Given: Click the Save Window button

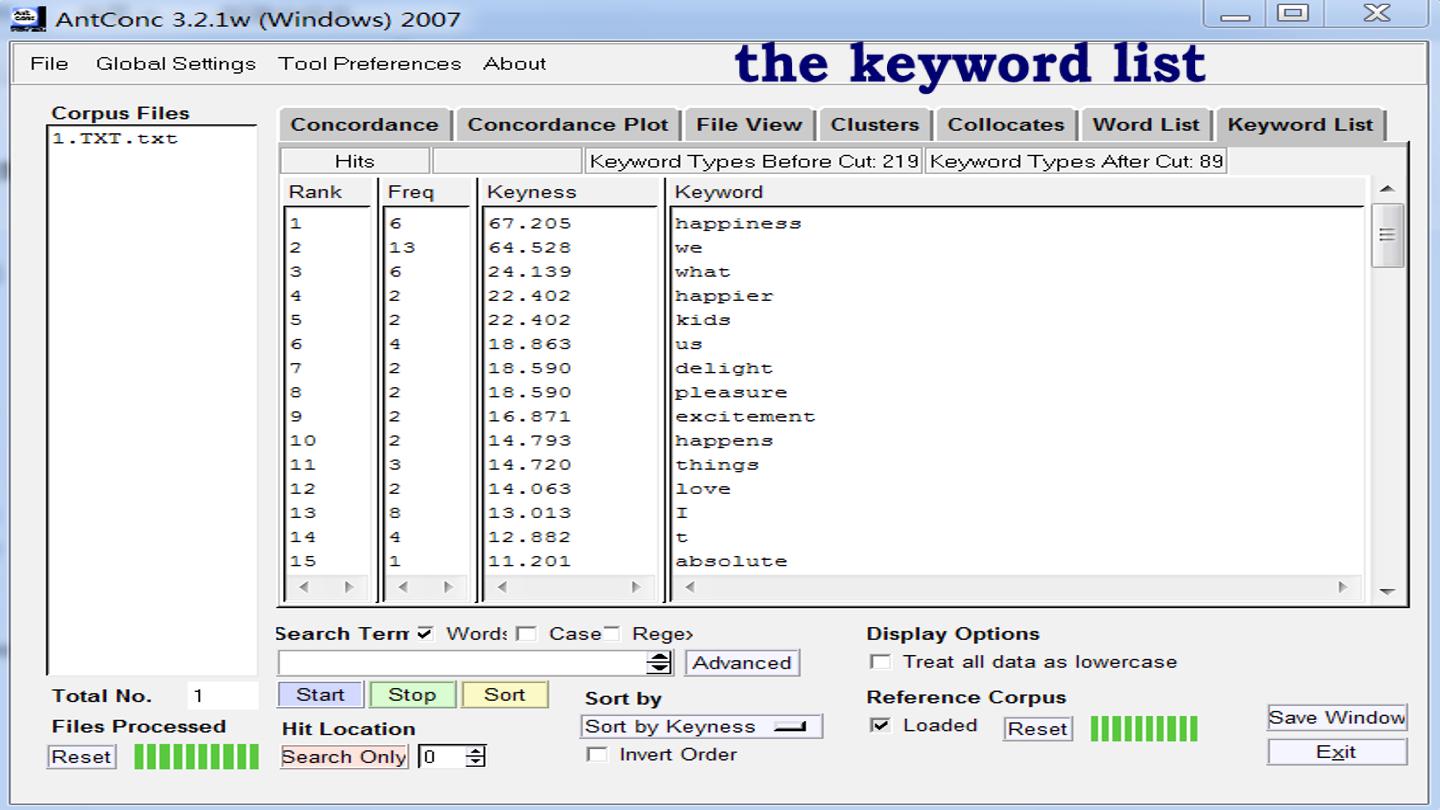Looking at the screenshot, I should 1337,717.
